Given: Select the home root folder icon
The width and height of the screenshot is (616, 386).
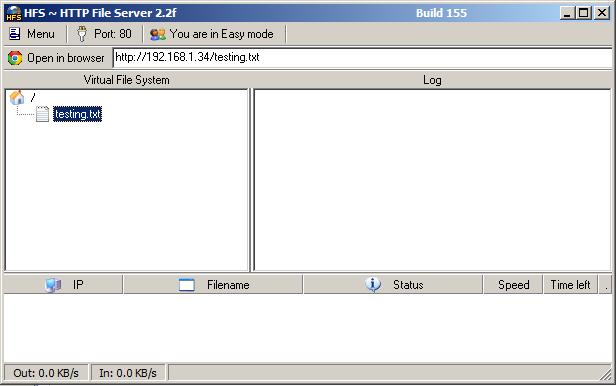Looking at the screenshot, I should [x=17, y=97].
